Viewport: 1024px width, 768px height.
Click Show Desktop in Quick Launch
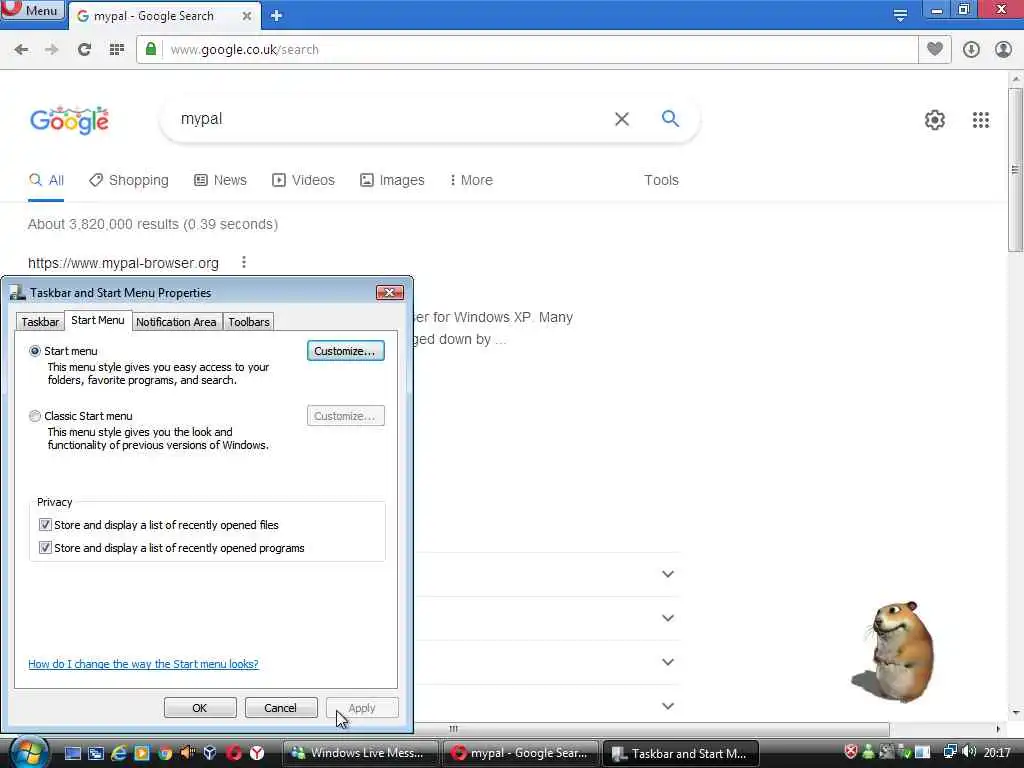pos(72,753)
